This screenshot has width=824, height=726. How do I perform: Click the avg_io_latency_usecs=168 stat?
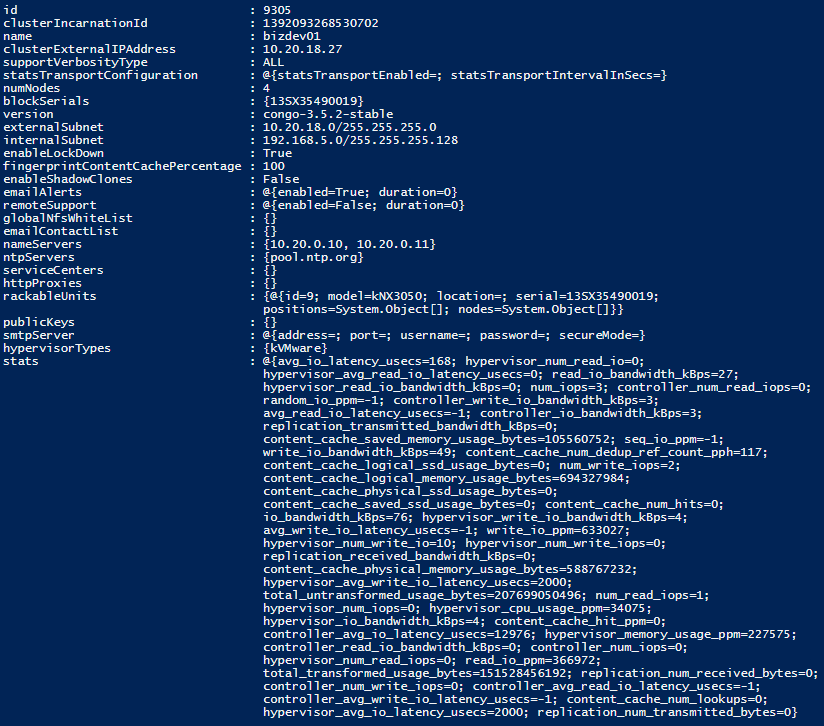[x=365, y=361]
